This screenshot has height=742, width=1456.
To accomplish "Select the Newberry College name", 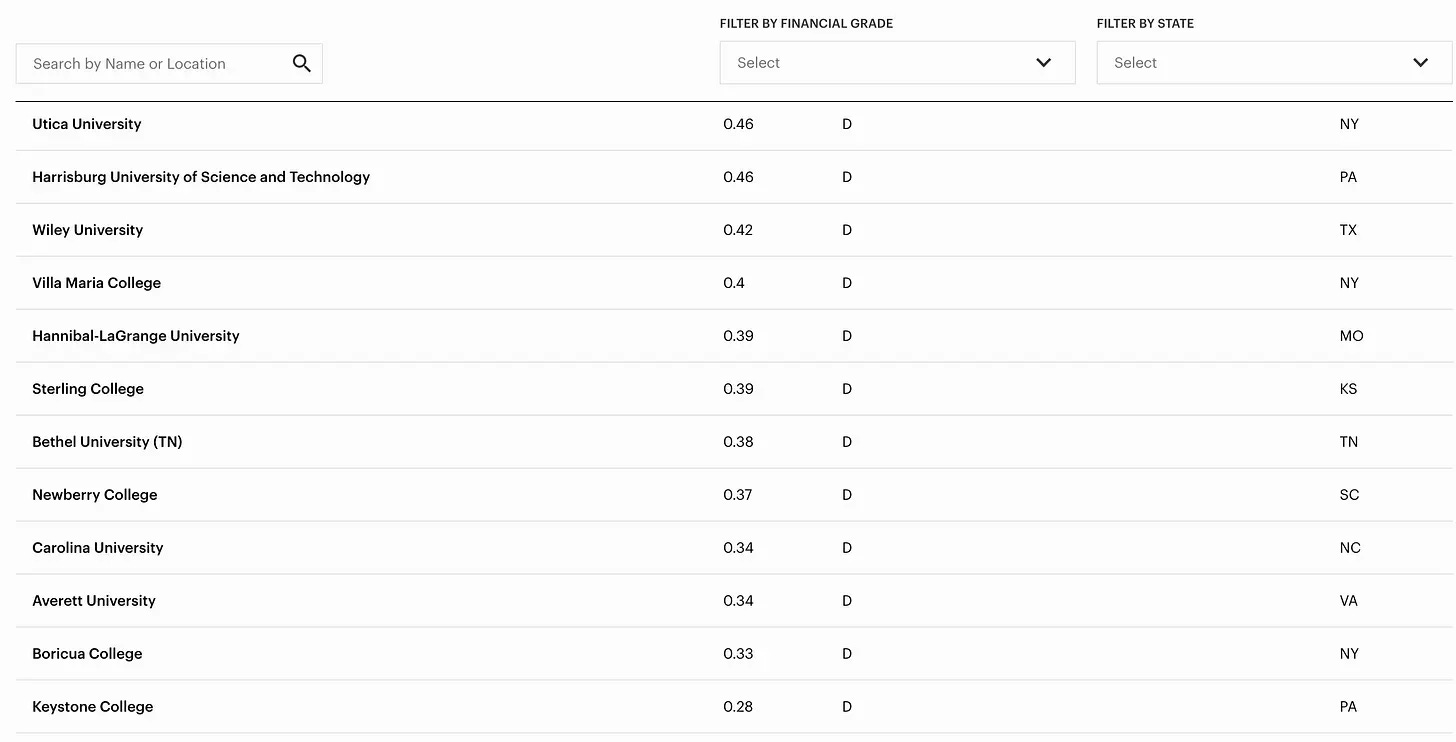I will tap(95, 495).
